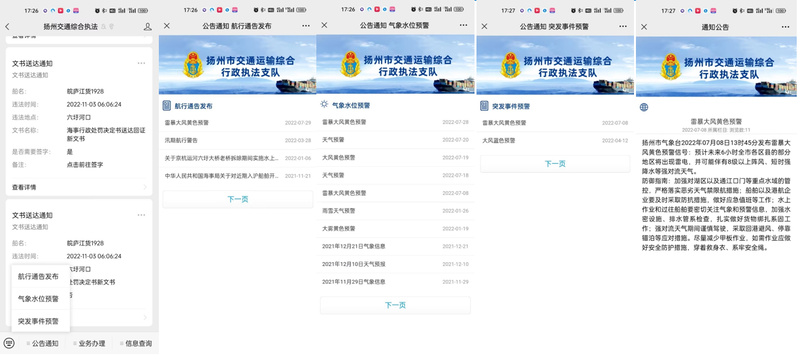
Task: Open 雷暴大风黄色预警 dated 2022-07-28 in 气象水位预警
Action: coord(395,122)
